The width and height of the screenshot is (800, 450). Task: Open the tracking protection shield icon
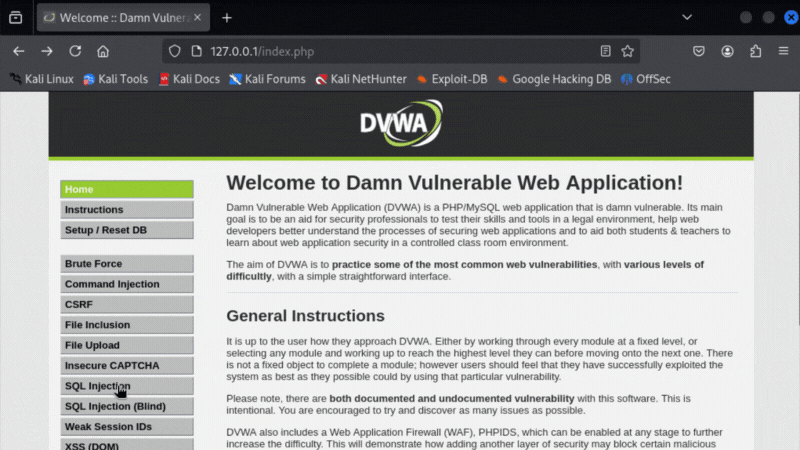click(174, 51)
